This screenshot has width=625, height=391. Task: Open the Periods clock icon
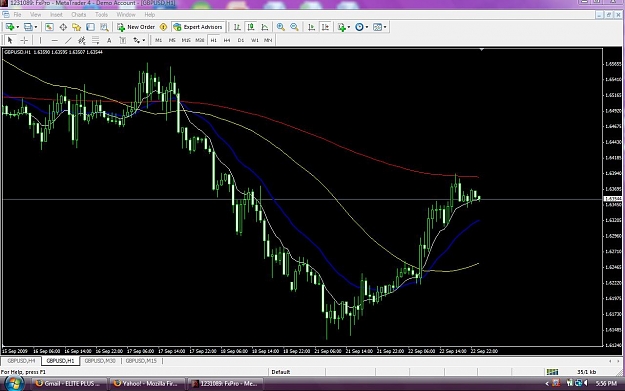(x=360, y=27)
